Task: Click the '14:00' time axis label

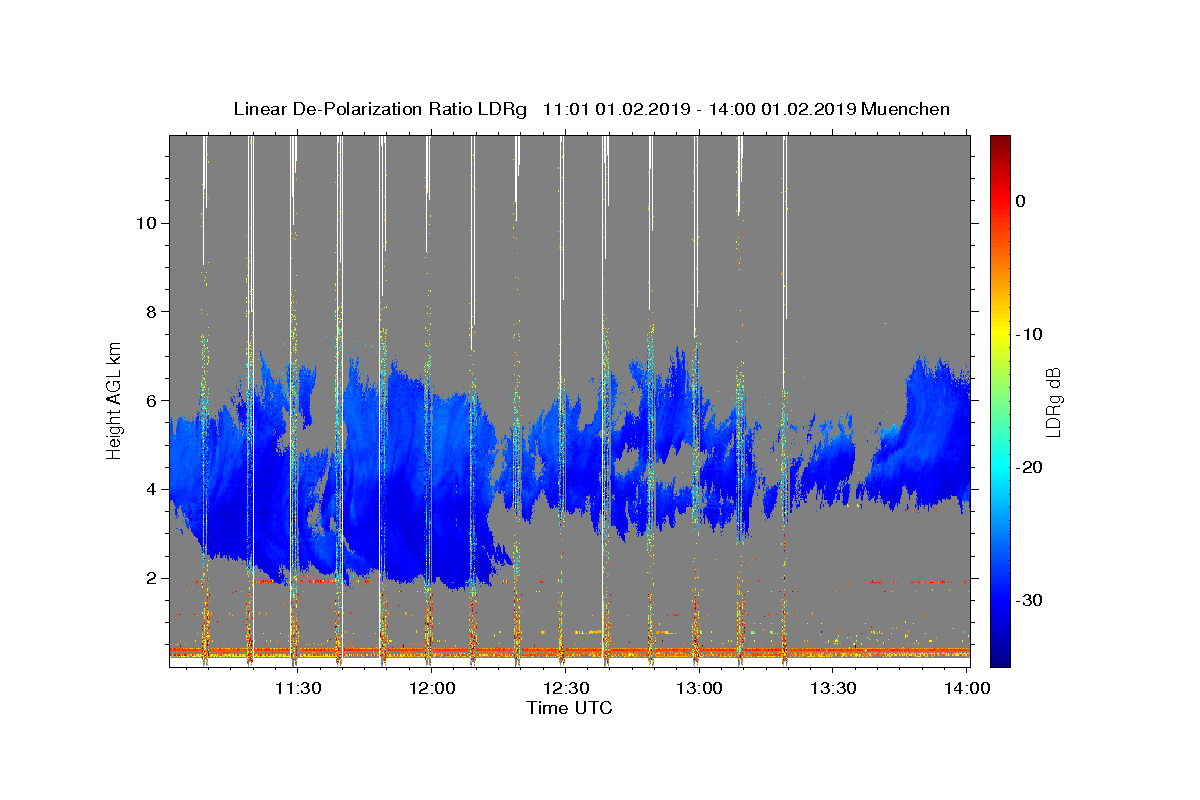Action: pos(968,688)
